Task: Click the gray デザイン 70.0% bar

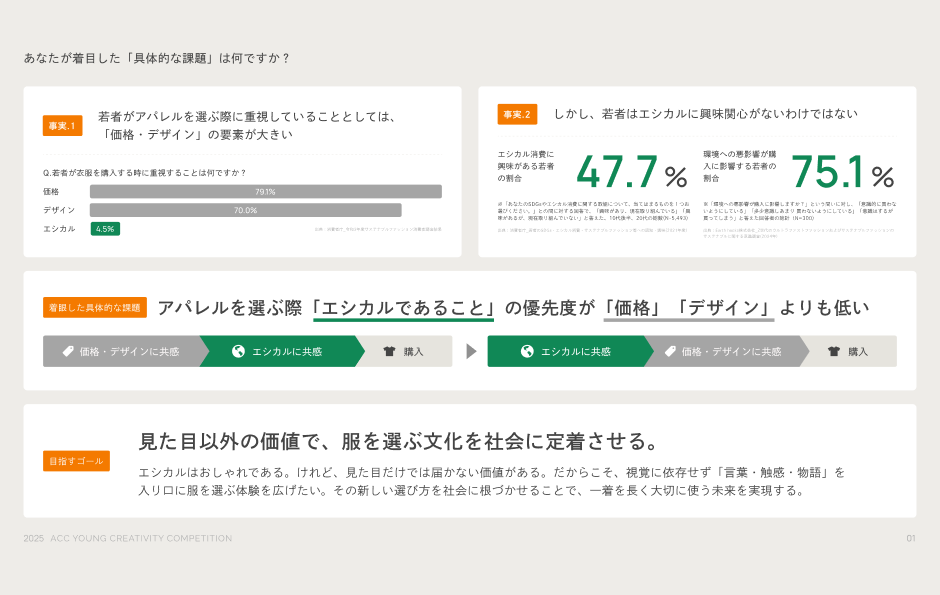Action: point(246,210)
